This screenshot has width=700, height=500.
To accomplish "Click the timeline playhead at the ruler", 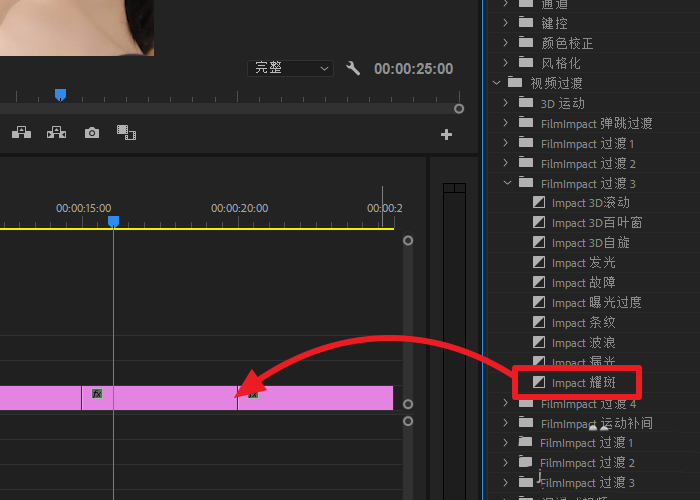I will point(113,221).
